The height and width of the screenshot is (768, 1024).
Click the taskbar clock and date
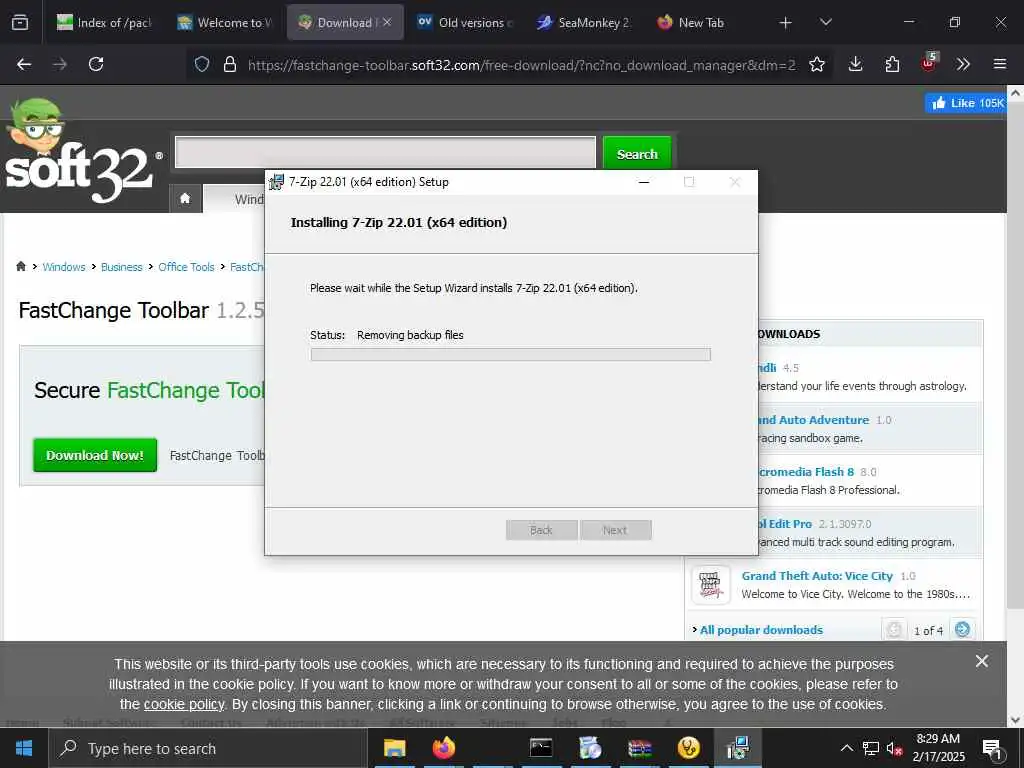(x=938, y=748)
